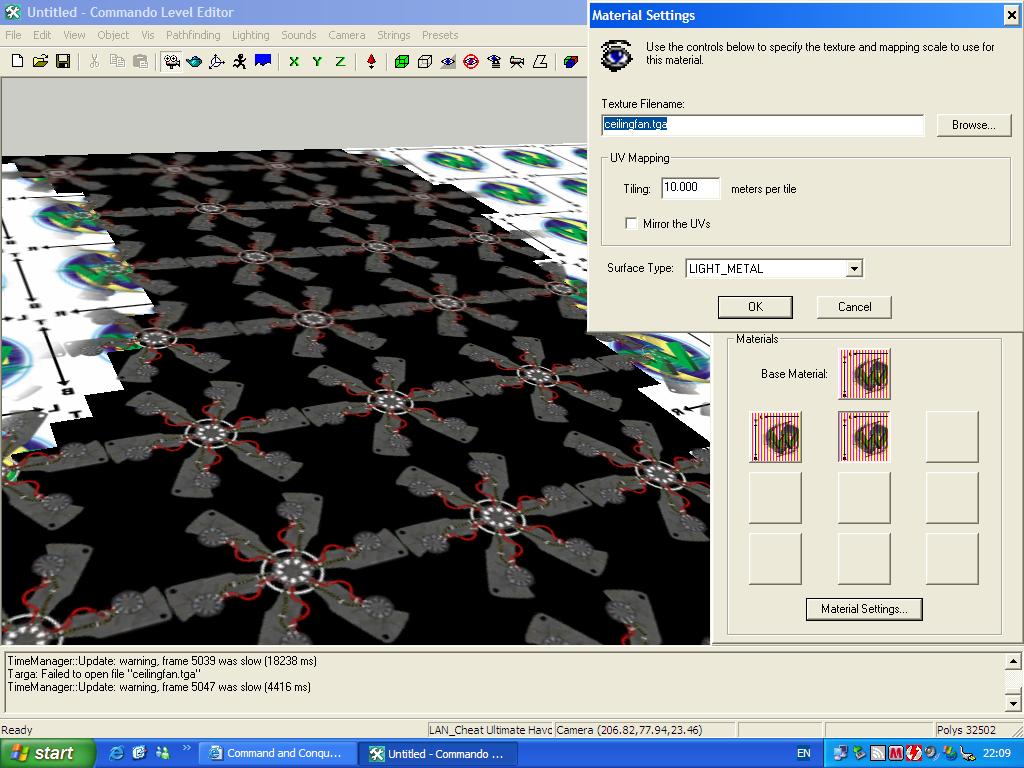Click the Tiling value input field

[x=690, y=188]
